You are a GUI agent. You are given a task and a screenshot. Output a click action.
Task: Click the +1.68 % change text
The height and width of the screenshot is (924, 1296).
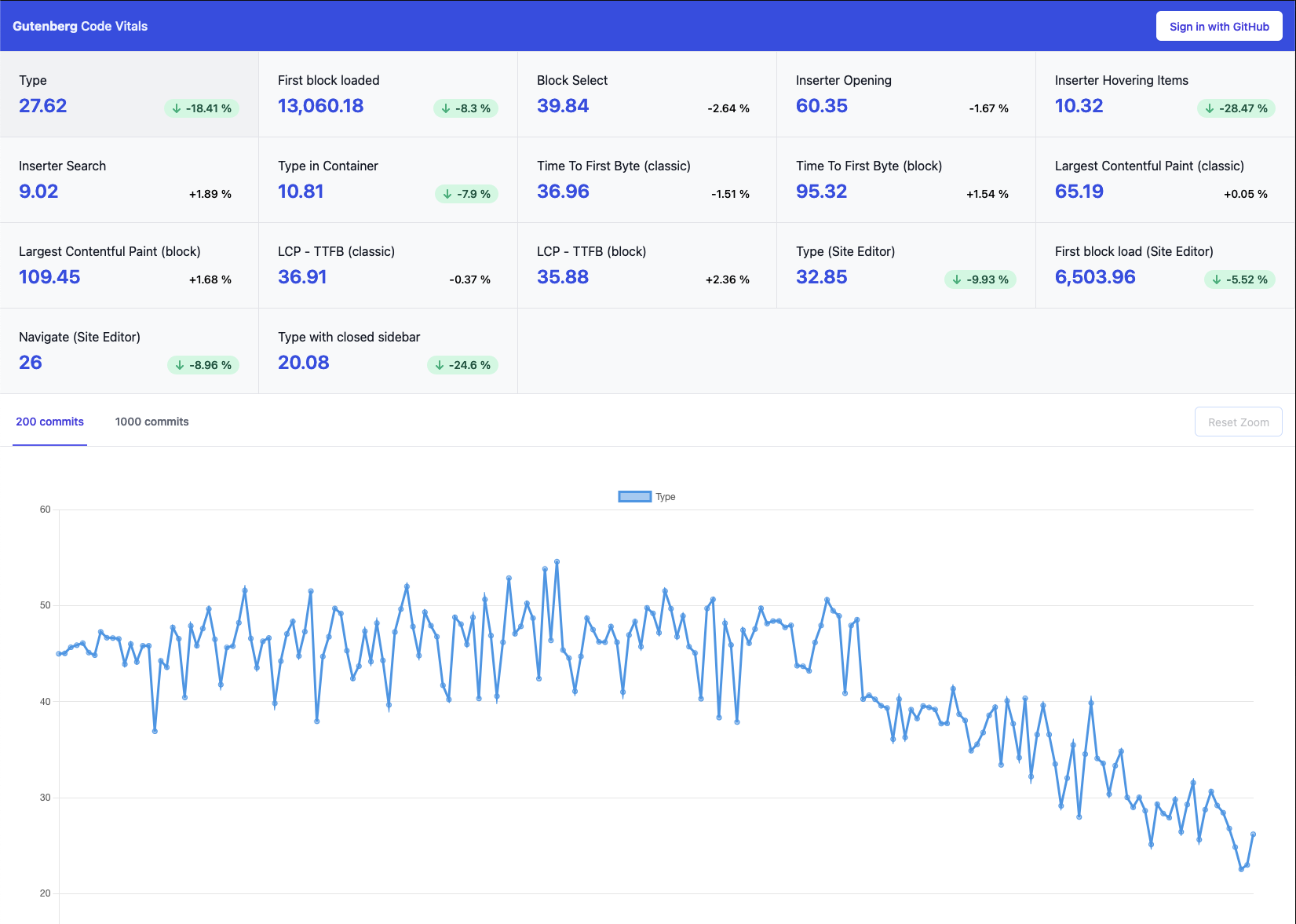pyautogui.click(x=210, y=279)
